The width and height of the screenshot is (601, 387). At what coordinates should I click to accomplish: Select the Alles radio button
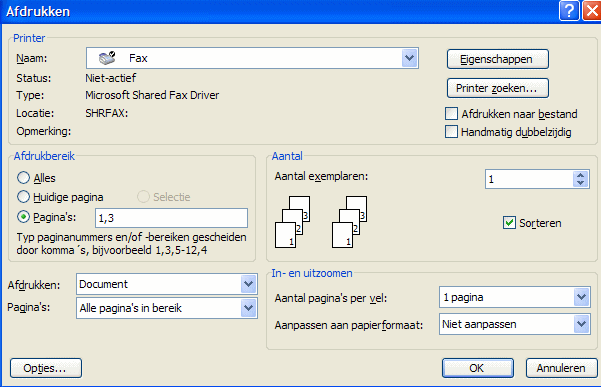(23, 178)
